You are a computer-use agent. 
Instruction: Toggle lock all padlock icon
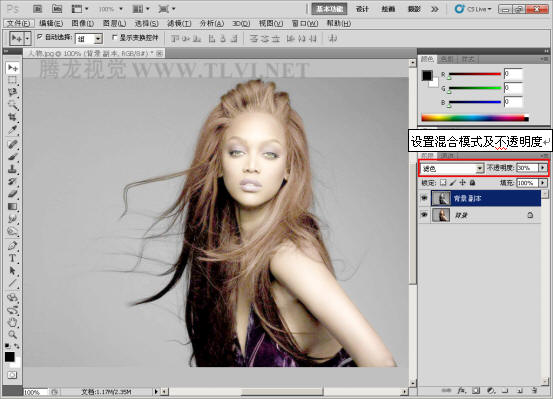472,183
